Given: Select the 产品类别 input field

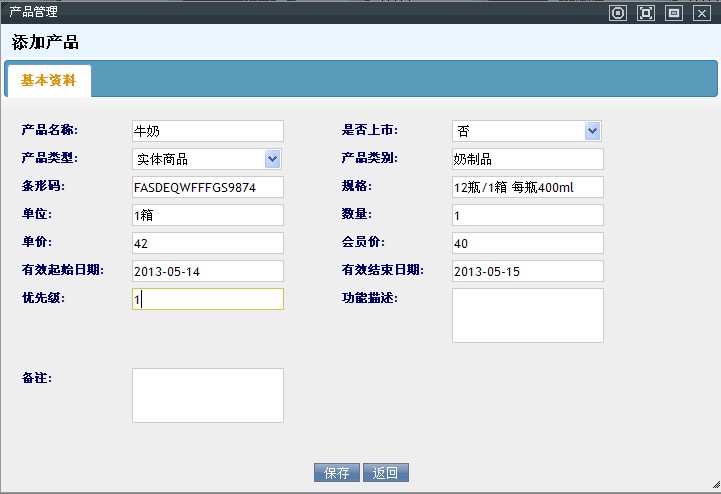Looking at the screenshot, I should tap(527, 159).
